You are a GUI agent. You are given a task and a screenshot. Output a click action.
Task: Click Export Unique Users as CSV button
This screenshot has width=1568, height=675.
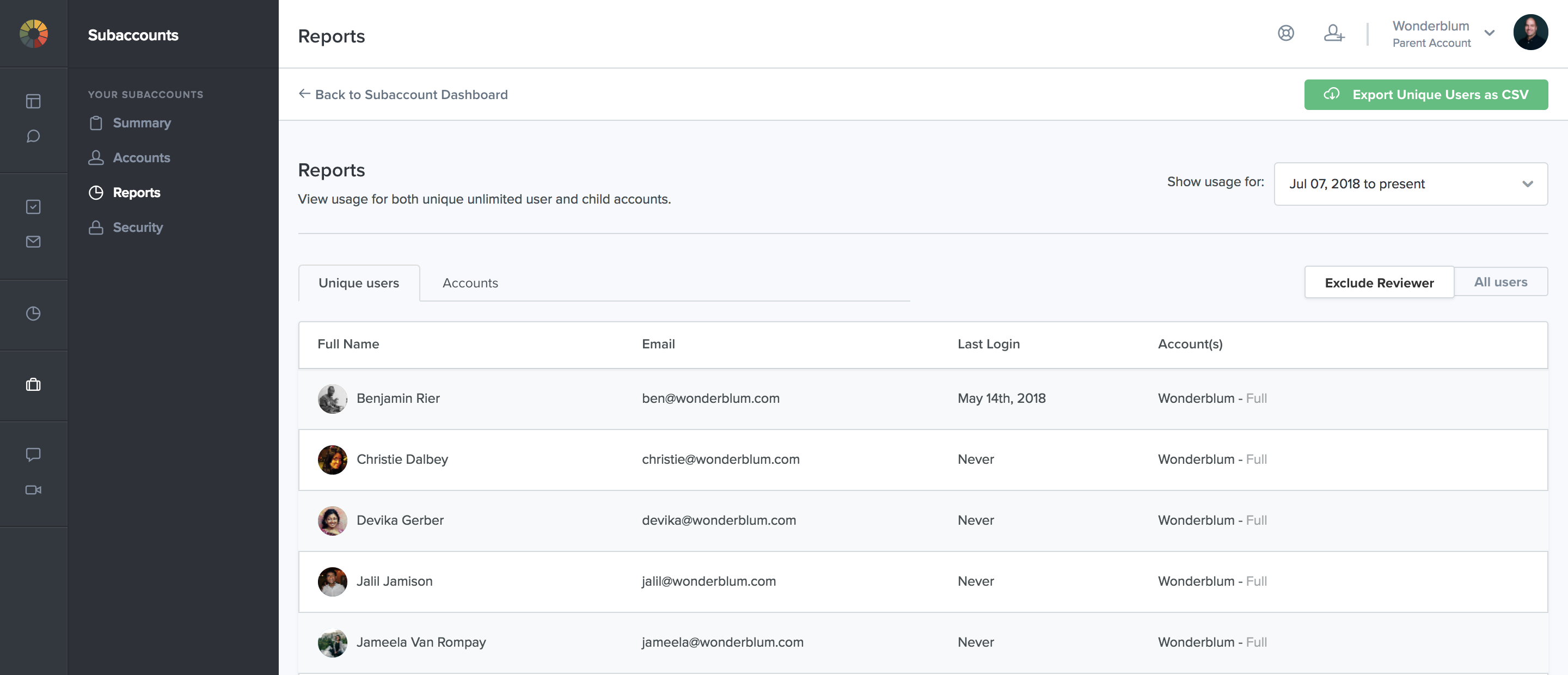(x=1425, y=95)
